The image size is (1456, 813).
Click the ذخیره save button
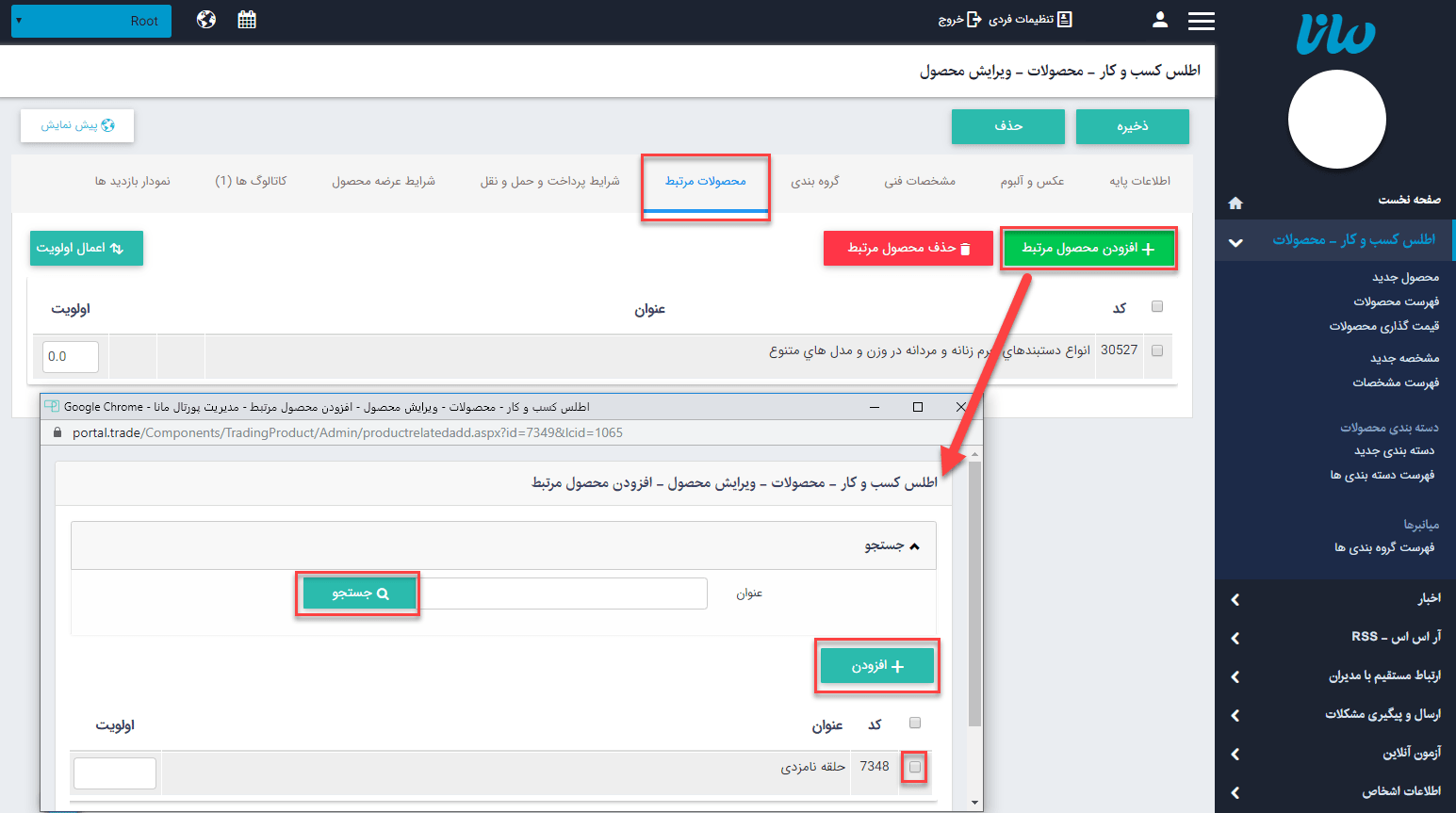click(1132, 126)
